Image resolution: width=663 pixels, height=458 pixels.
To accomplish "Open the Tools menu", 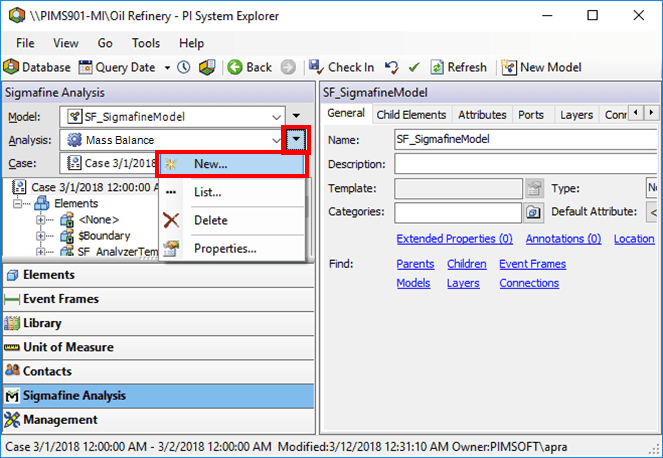I will click(145, 43).
